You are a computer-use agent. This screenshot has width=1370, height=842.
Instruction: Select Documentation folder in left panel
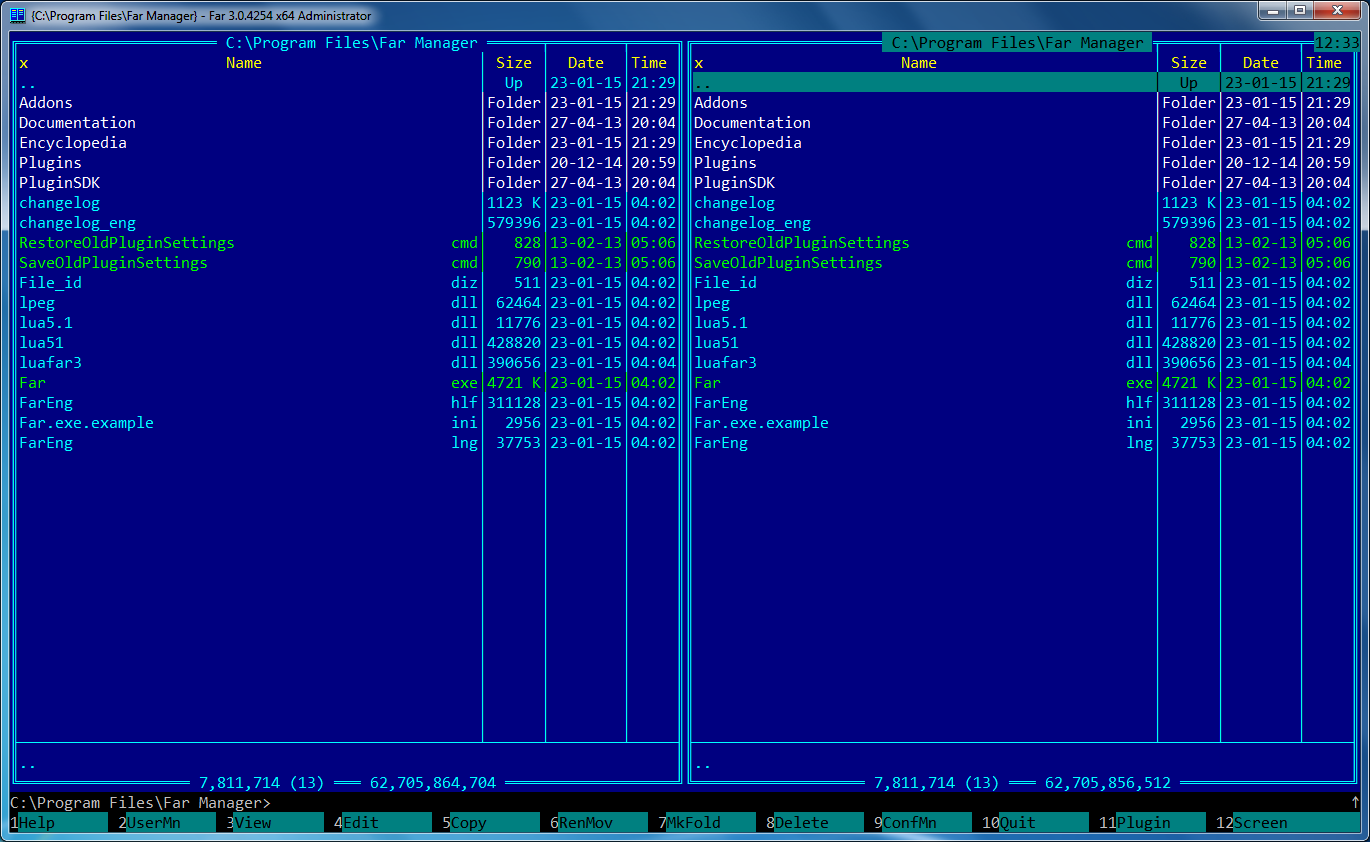tap(347, 123)
